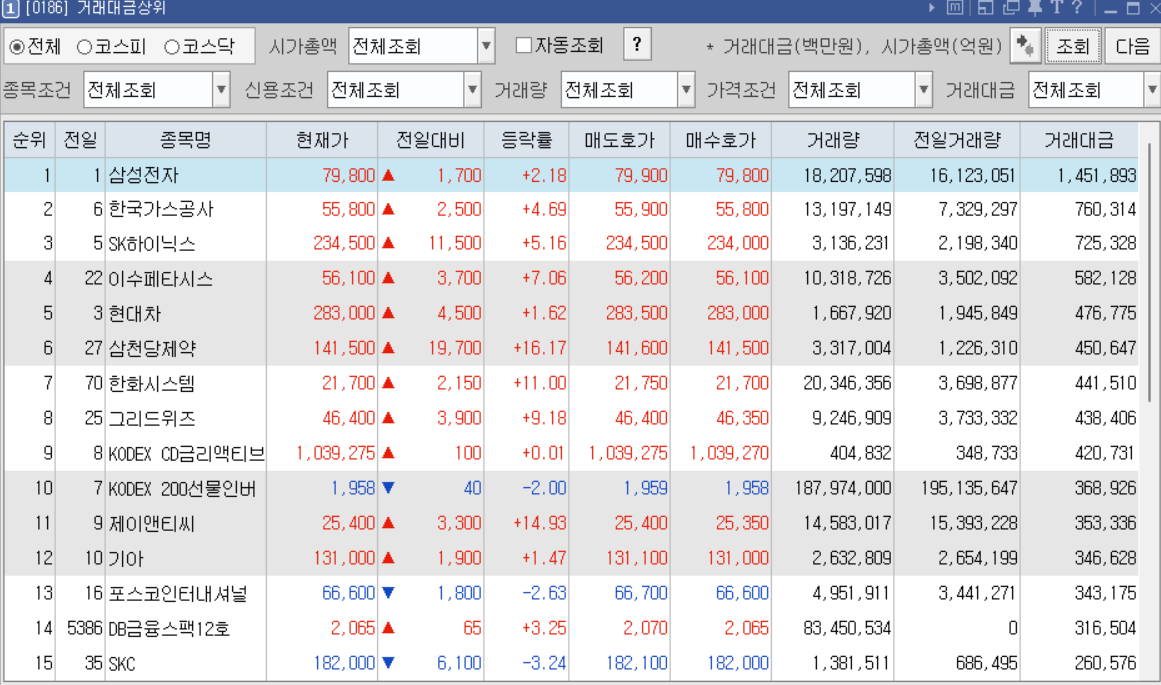Viewport: 1161px width, 685px height.
Task: Pin the window with the pushpin icon
Action: pyautogui.click(x=1035, y=7)
